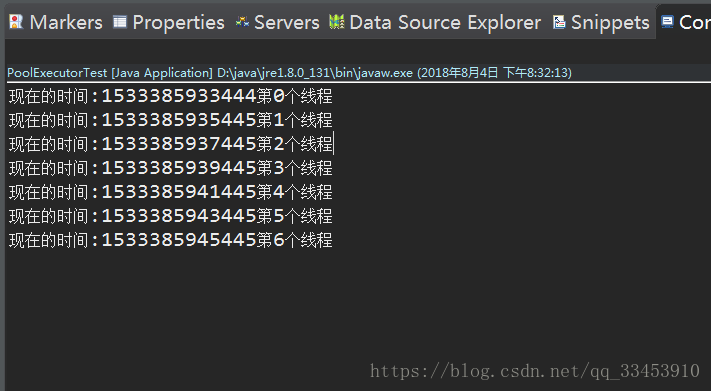Click output line ending 第2个线程
This screenshot has width=711, height=391.
click(x=170, y=144)
